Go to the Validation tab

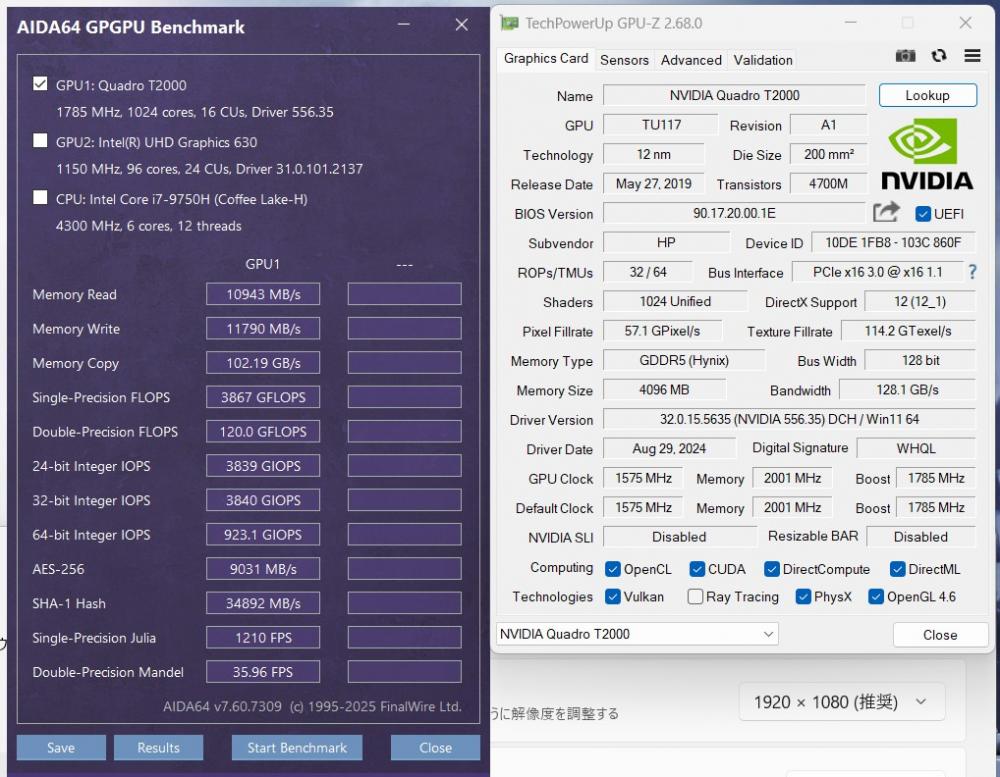coord(763,60)
